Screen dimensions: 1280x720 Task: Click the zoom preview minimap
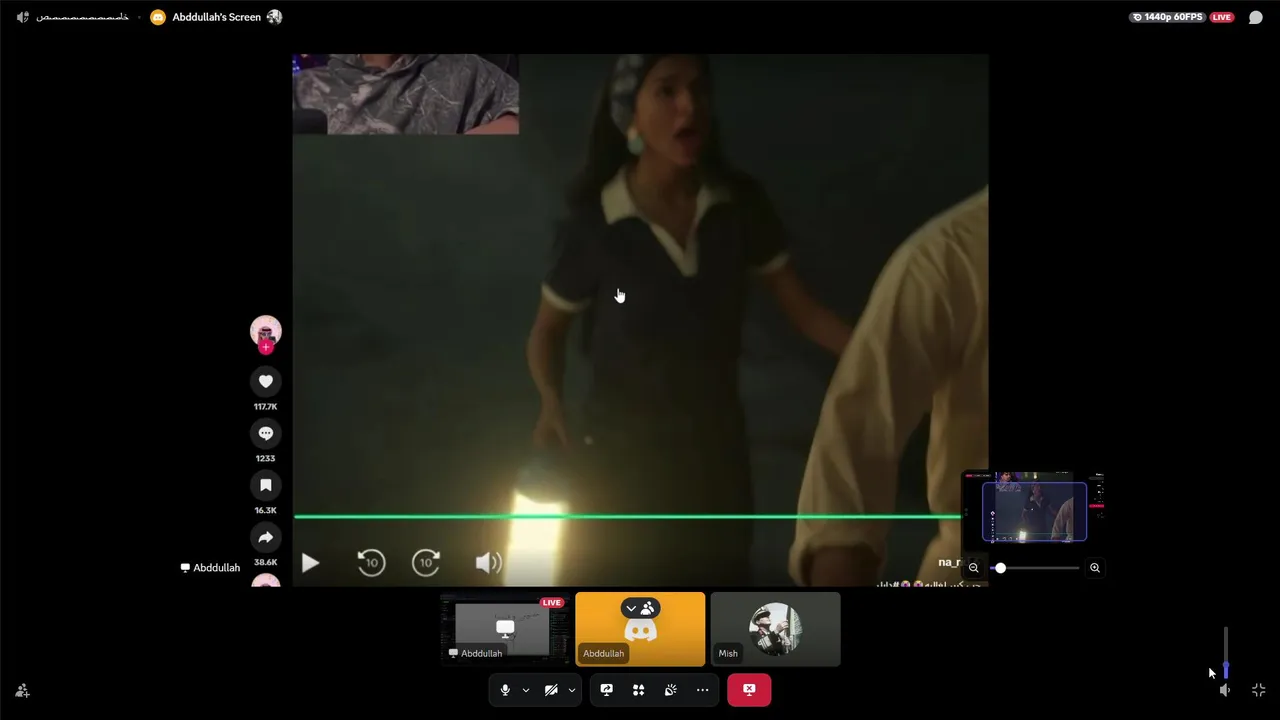tap(1034, 507)
